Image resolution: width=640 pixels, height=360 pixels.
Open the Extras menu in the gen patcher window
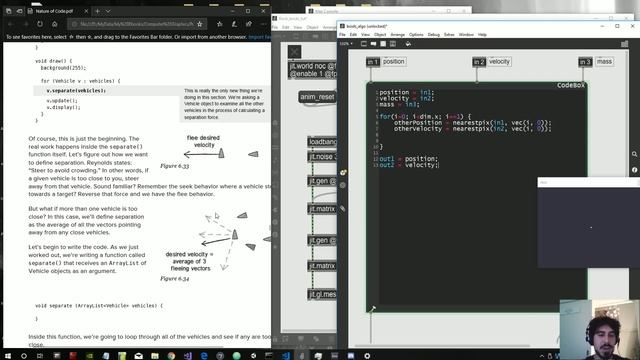point(449,35)
